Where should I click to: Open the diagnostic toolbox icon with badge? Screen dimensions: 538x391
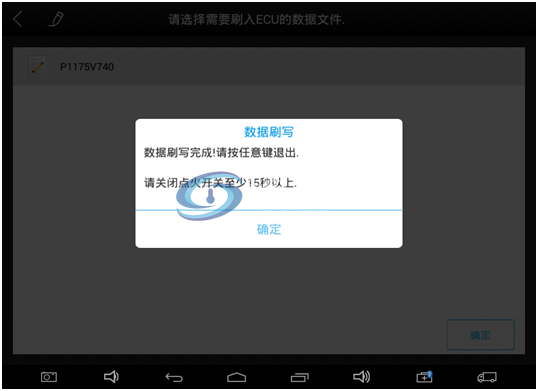tap(424, 377)
